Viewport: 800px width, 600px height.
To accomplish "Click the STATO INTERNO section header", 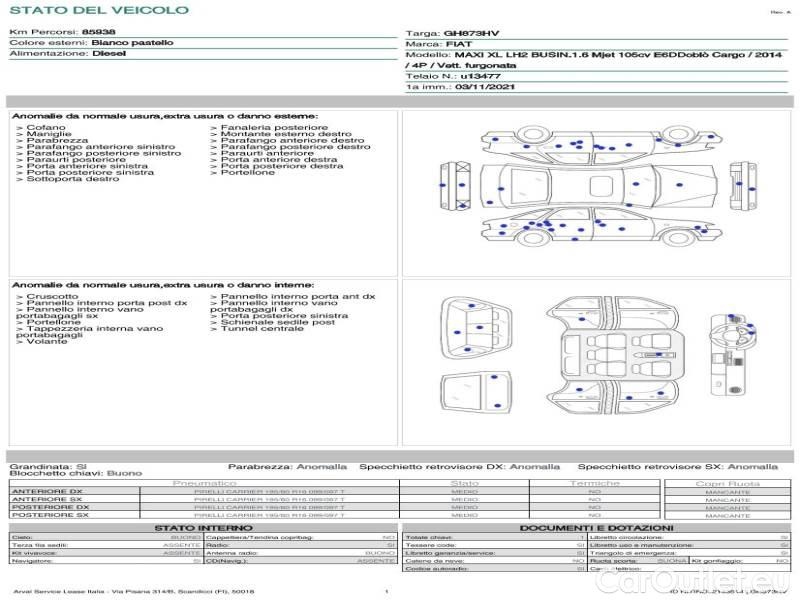I will pyautogui.click(x=203, y=527).
